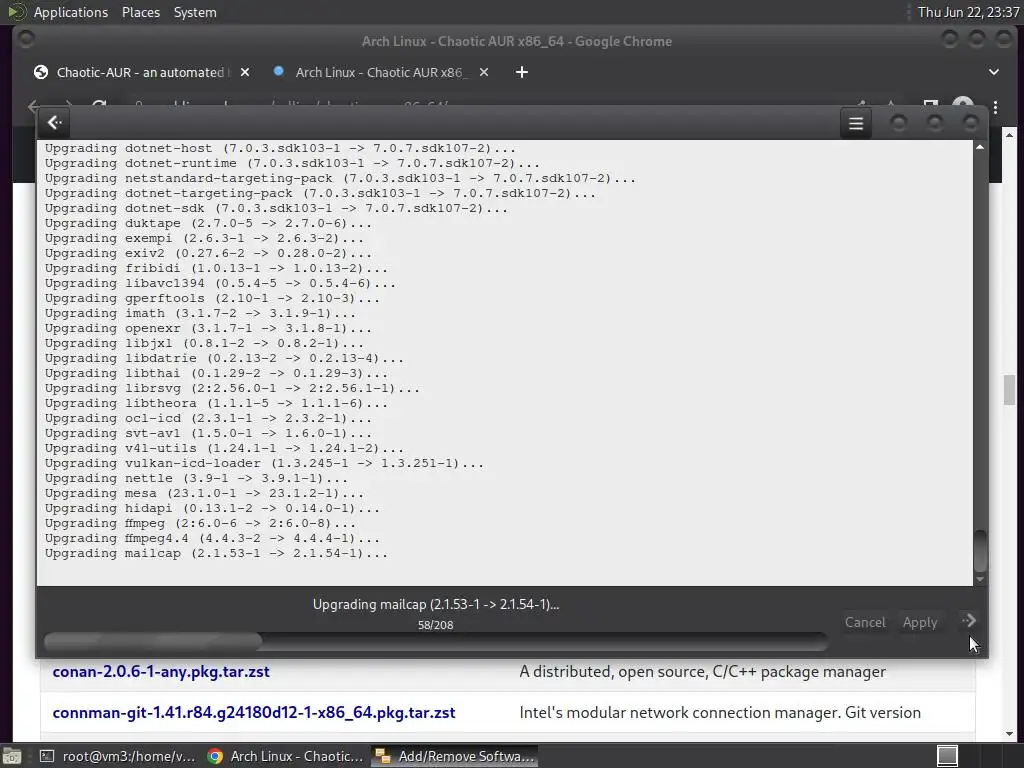Image resolution: width=1024 pixels, height=768 pixels.
Task: Open the hamburger menu in package manager
Action: click(x=856, y=123)
